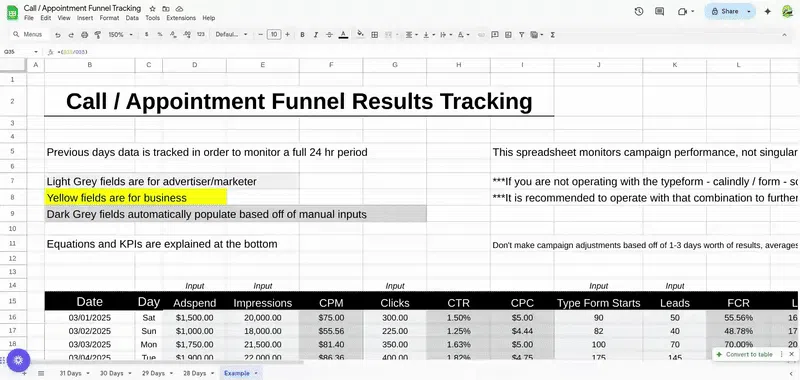Viewport: 800px width, 380px height.
Task: Click the Undo arrow icon
Action: pyautogui.click(x=58, y=35)
